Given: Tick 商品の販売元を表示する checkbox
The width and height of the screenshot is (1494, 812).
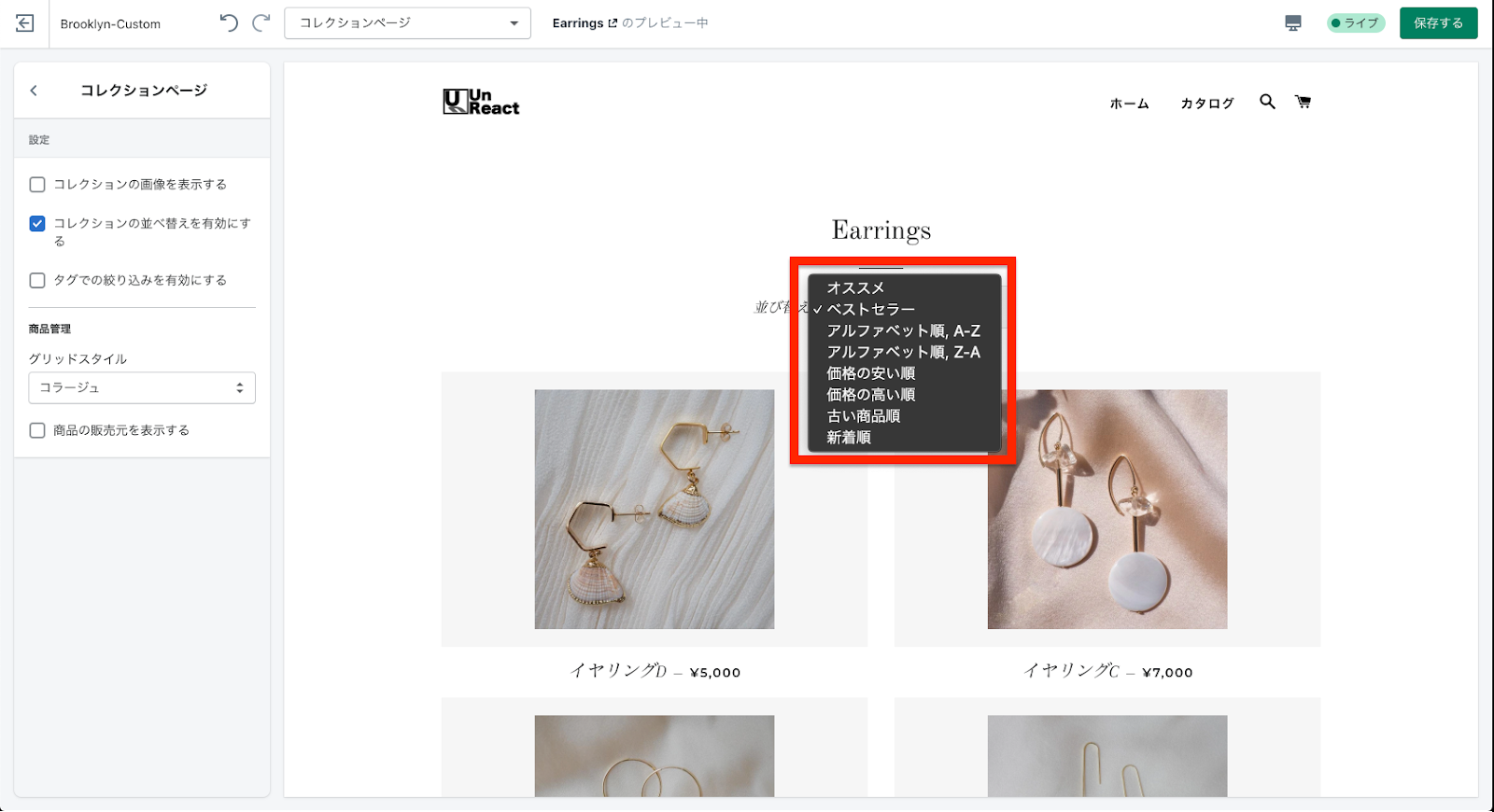Looking at the screenshot, I should click(37, 430).
